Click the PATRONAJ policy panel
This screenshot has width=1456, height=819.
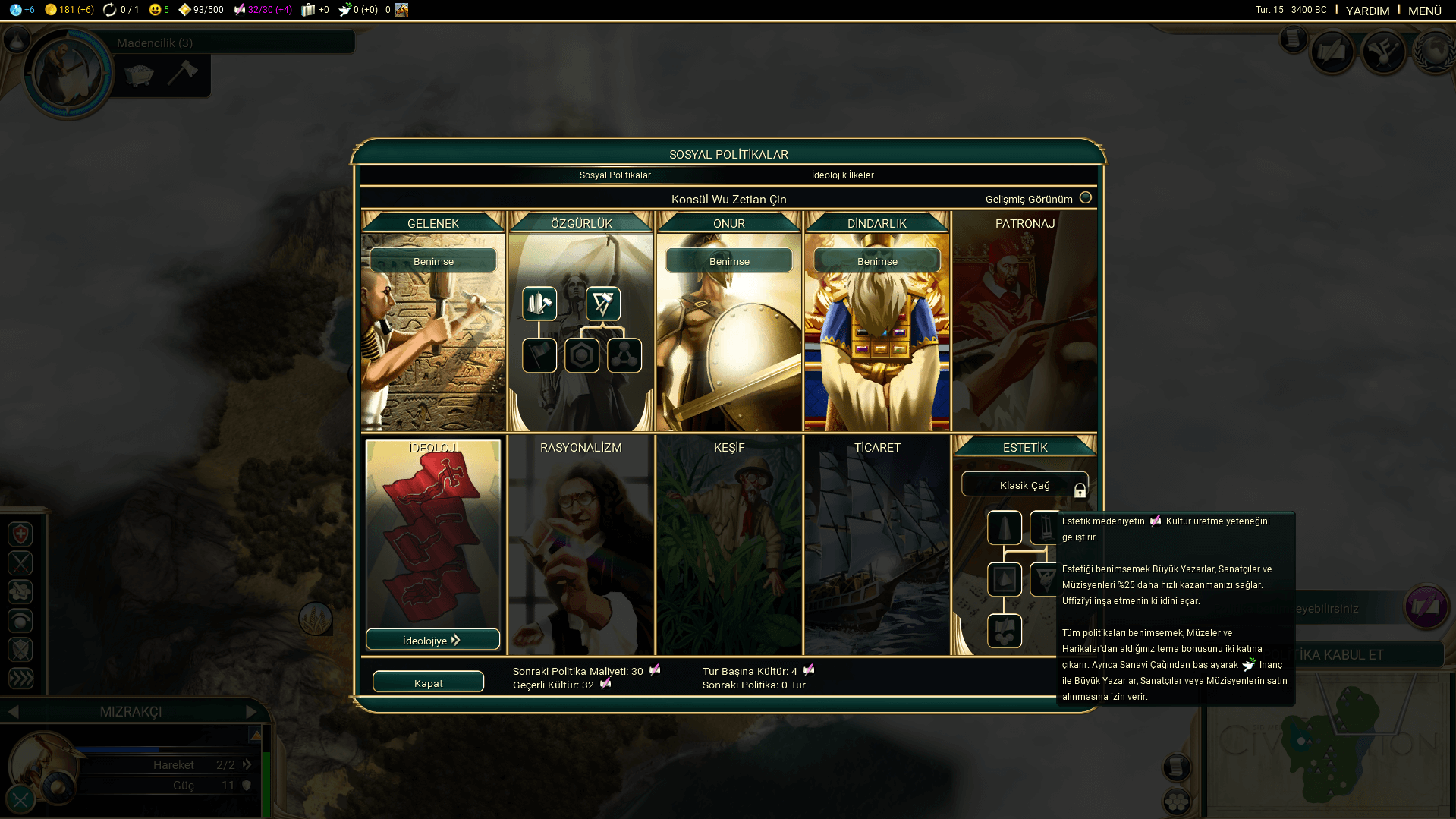[x=1025, y=322]
